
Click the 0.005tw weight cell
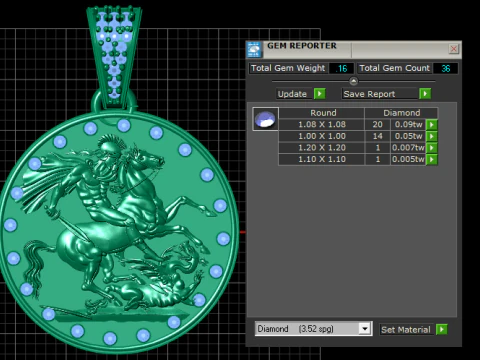(408, 159)
